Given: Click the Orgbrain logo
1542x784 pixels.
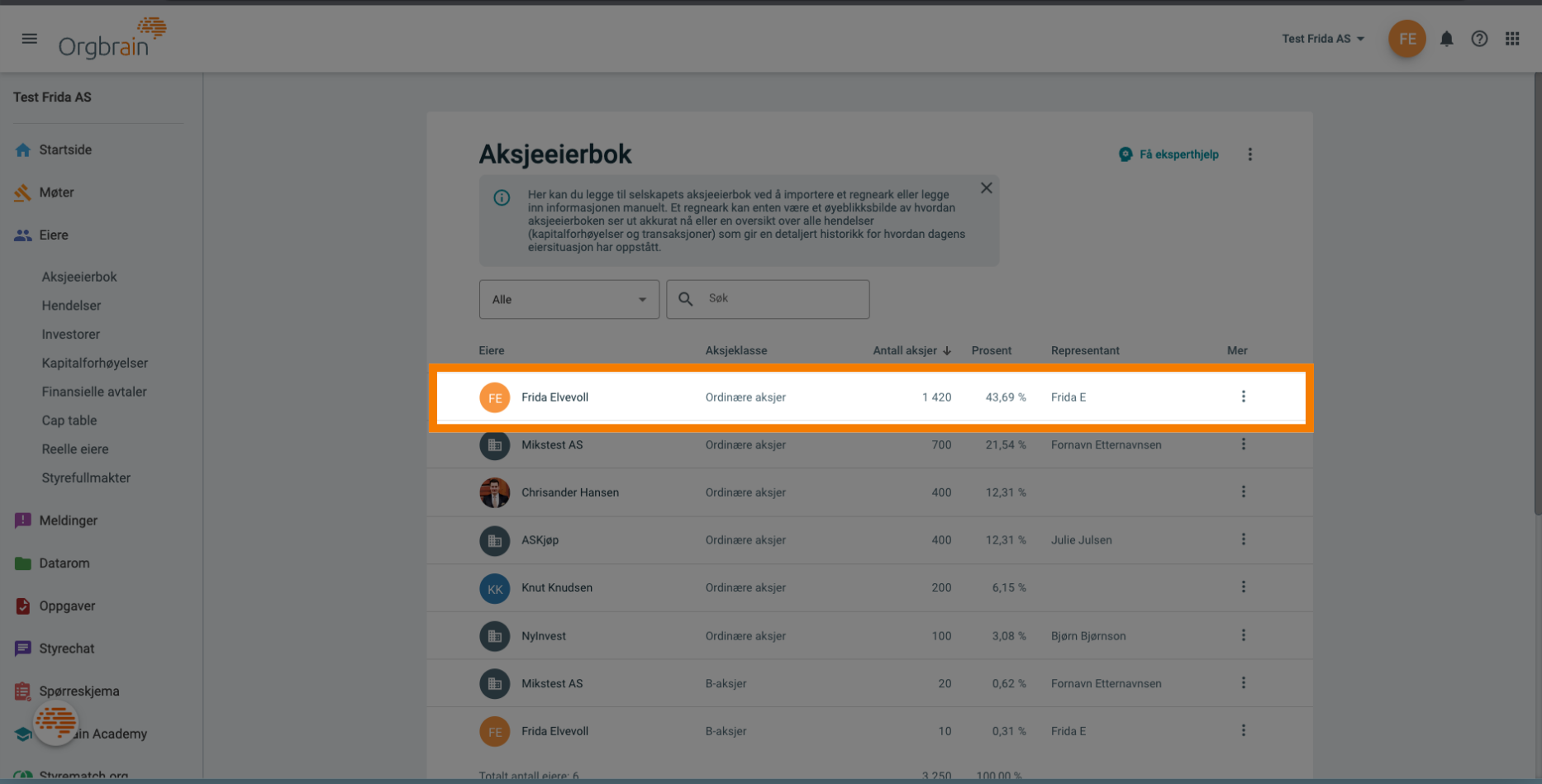Looking at the screenshot, I should click(112, 38).
